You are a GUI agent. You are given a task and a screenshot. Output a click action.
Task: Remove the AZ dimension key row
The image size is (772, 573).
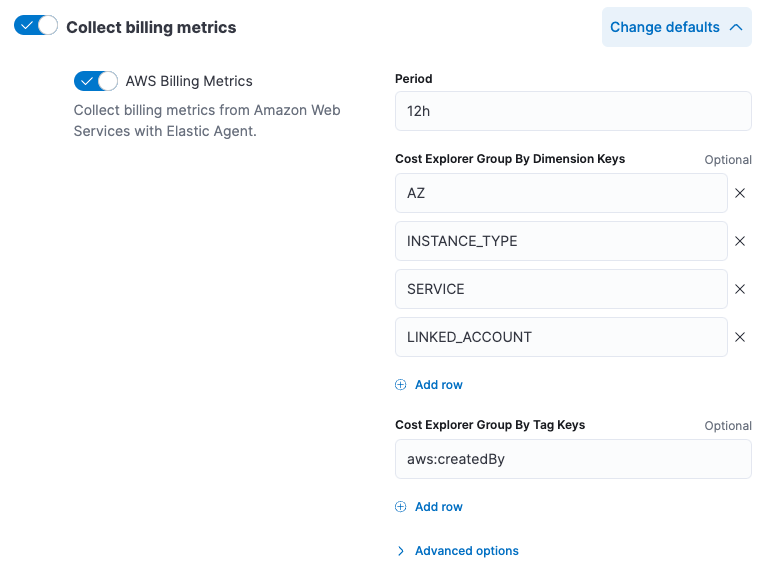click(x=740, y=193)
